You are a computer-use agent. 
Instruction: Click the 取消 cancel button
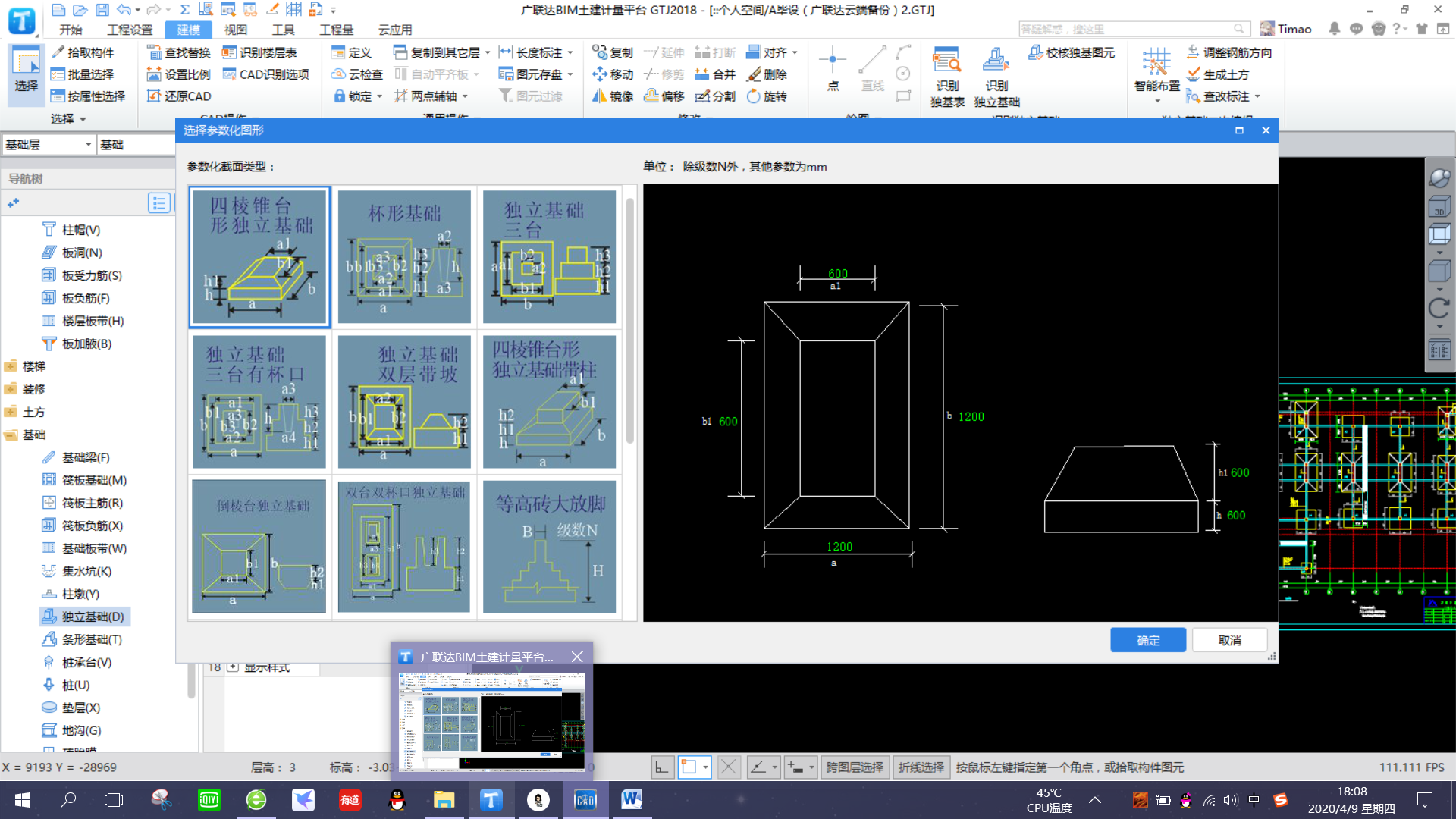[1229, 640]
